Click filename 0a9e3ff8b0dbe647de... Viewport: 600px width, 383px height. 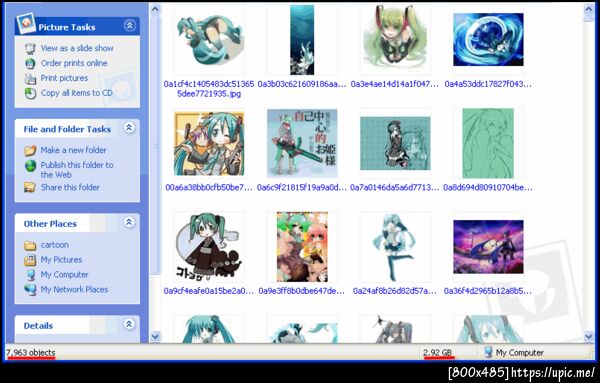(302, 291)
